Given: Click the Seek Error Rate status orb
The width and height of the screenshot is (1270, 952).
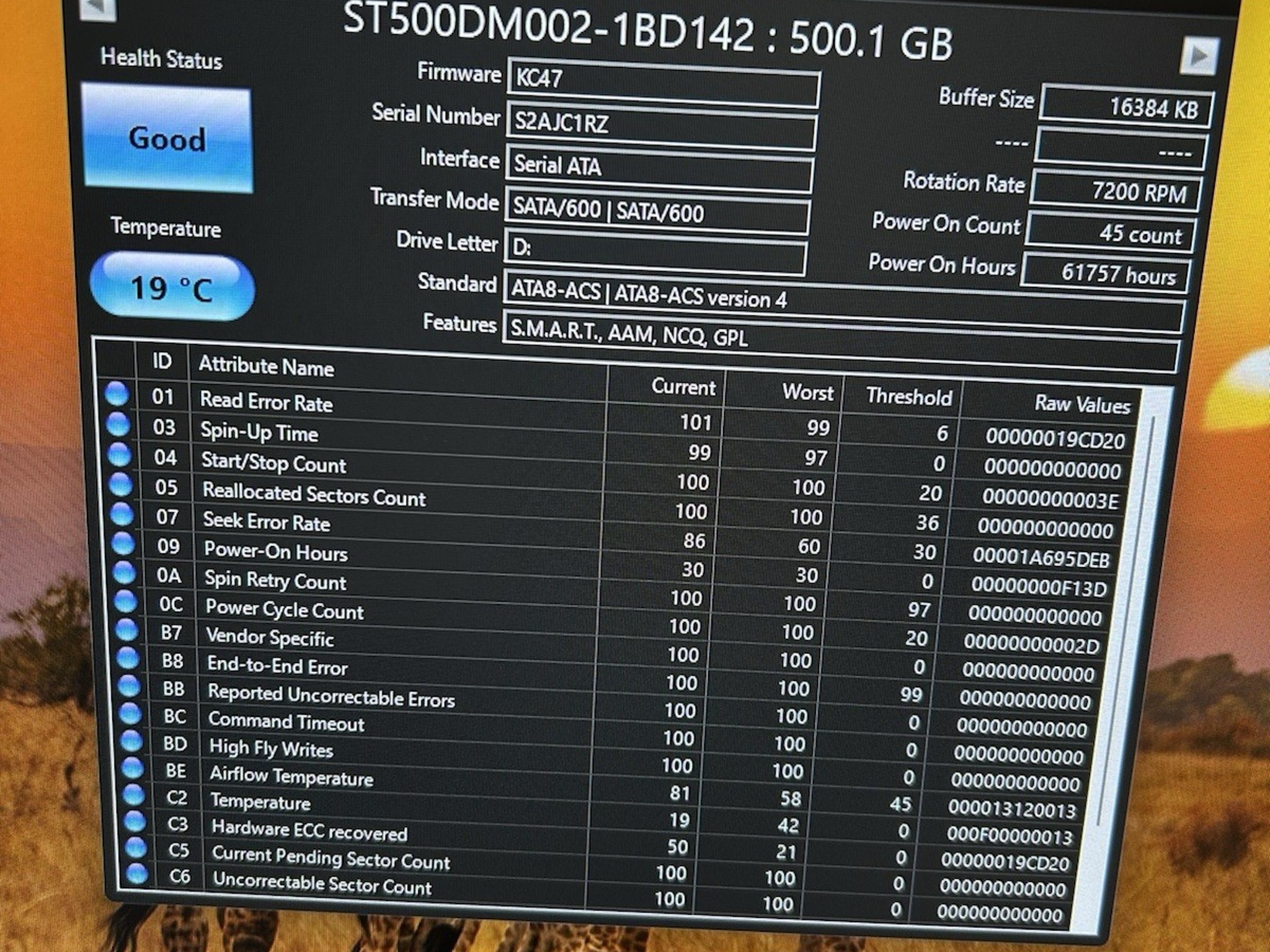Looking at the screenshot, I should click(122, 514).
